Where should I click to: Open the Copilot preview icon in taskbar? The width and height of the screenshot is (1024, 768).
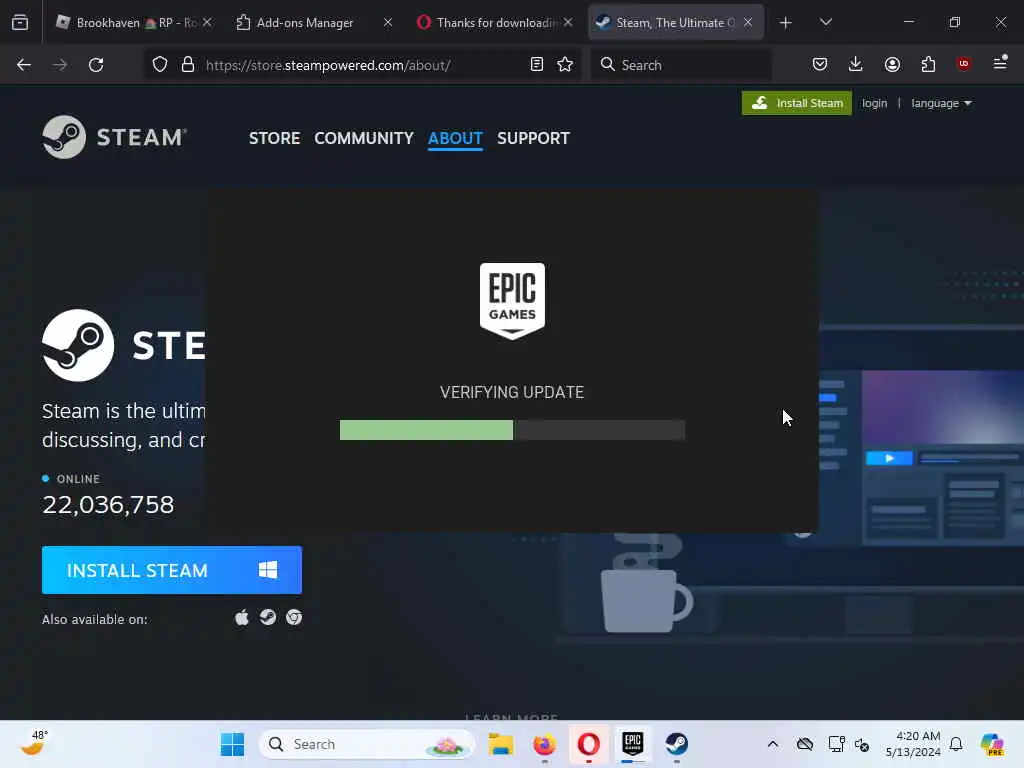(x=992, y=744)
